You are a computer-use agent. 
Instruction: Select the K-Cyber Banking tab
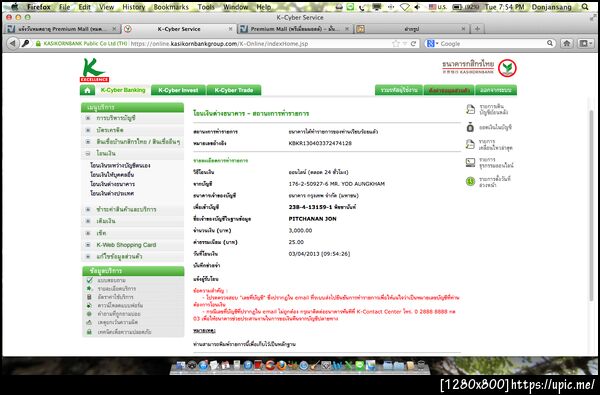point(123,90)
